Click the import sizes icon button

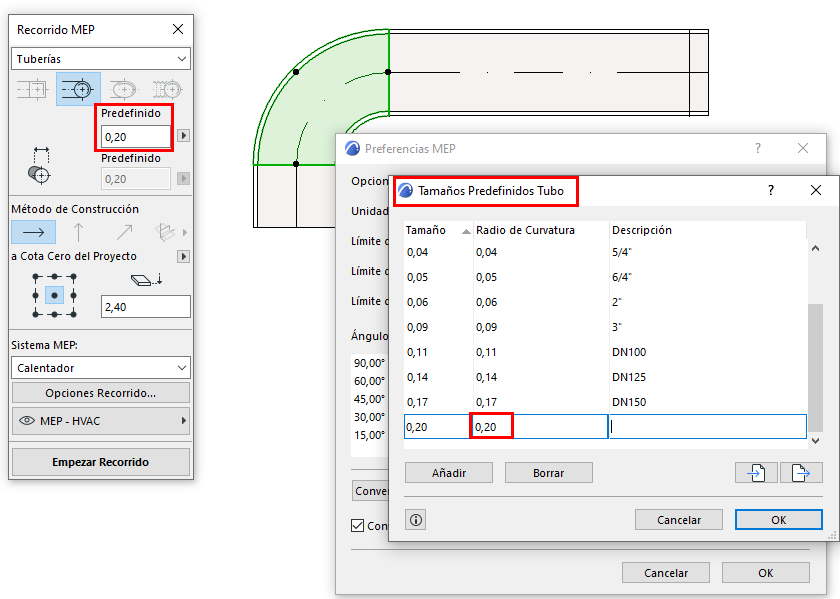[756, 473]
